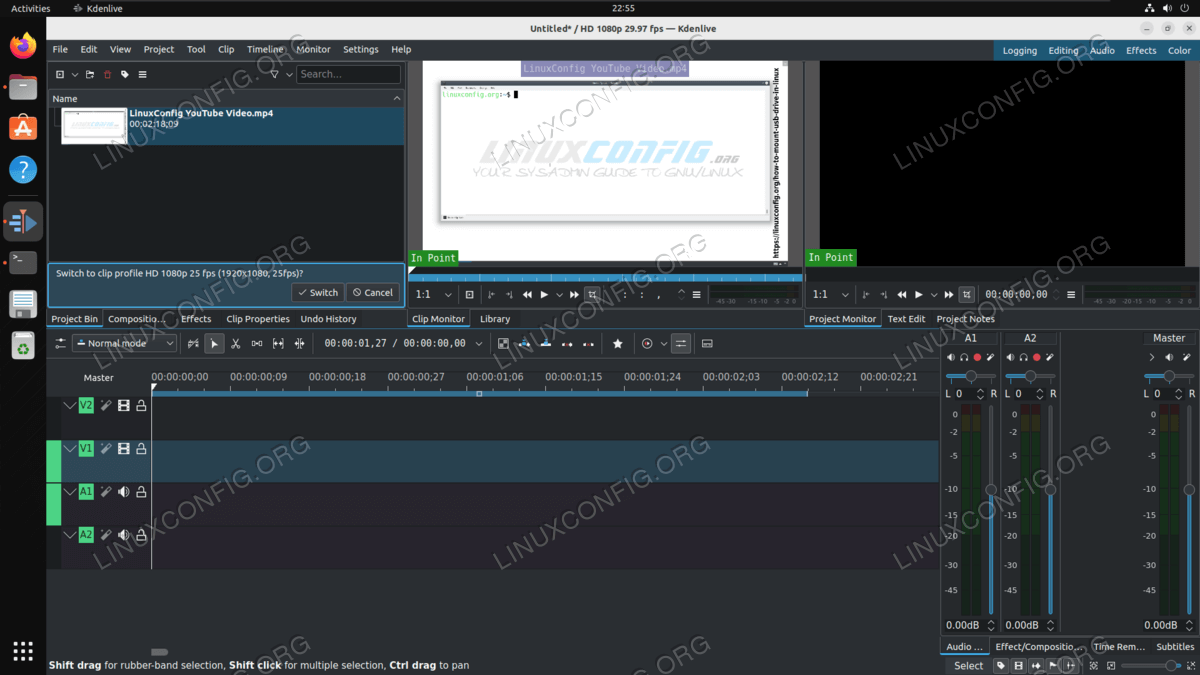
Task: Collapse track V2 chevron
Action: coord(69,406)
